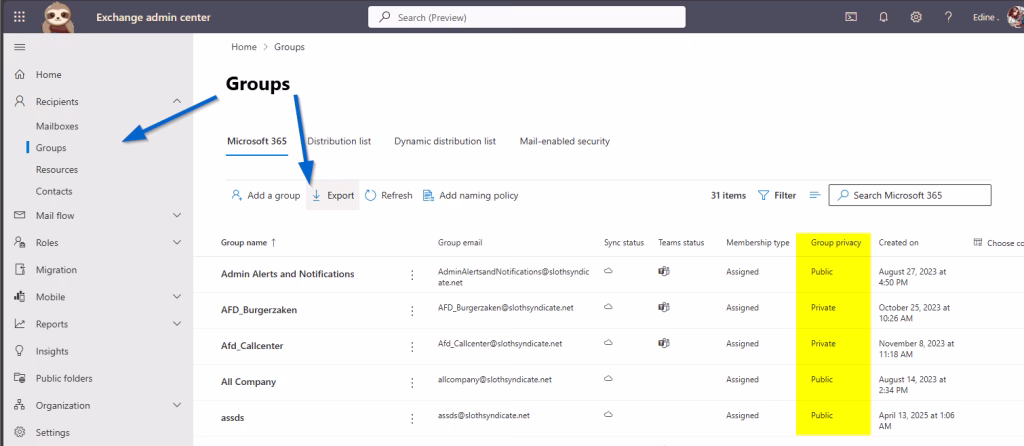Open the app launcher waffle icon
The image size is (1024, 446).
coord(20,17)
